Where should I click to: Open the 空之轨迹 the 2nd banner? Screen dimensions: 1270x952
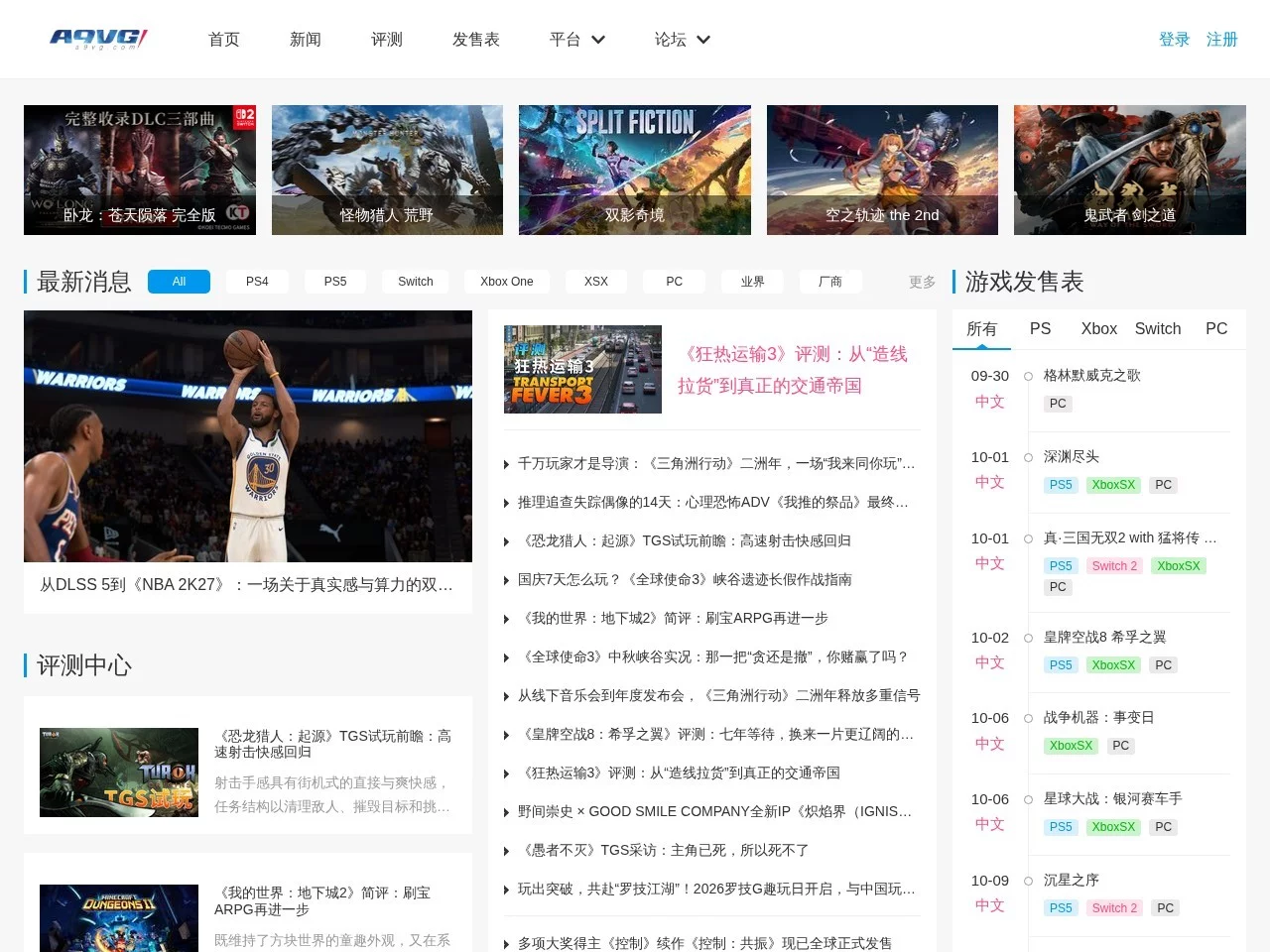coord(882,170)
